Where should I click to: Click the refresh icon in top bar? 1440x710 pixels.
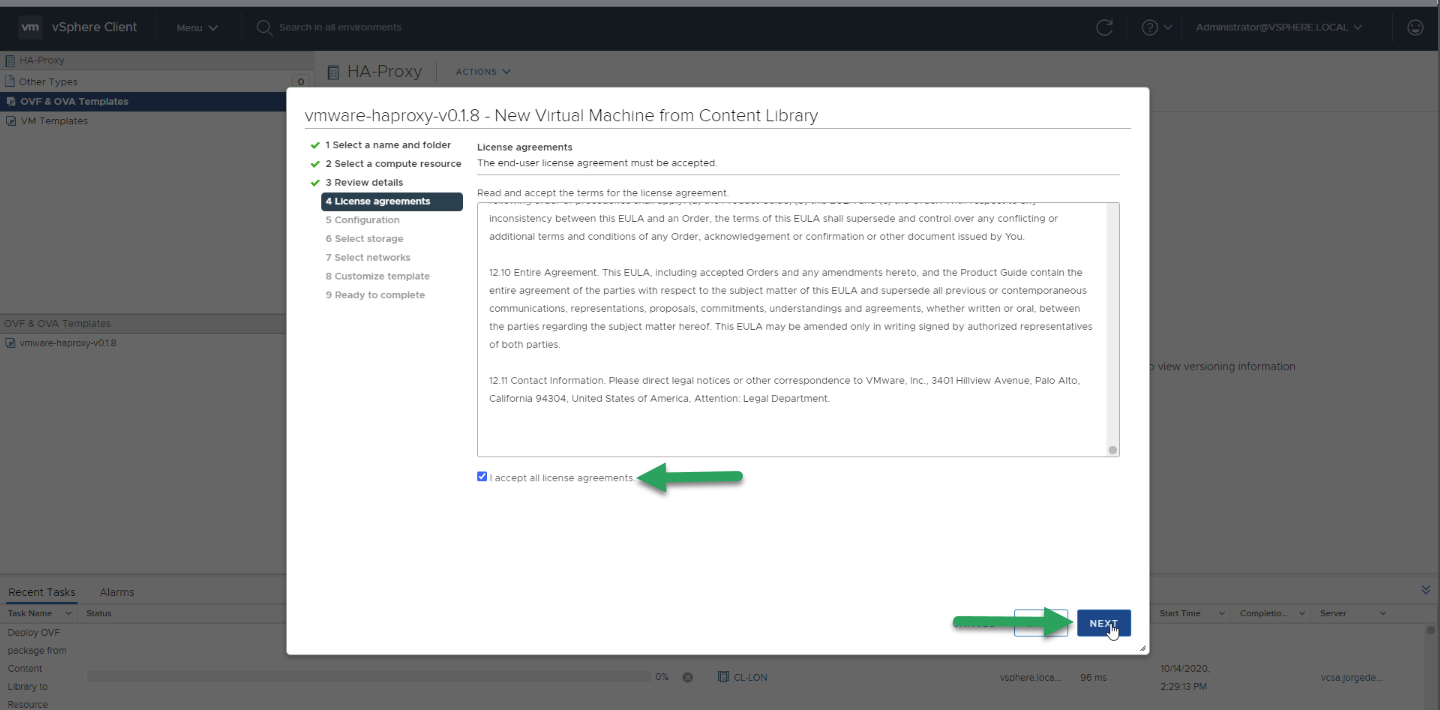coord(1105,28)
